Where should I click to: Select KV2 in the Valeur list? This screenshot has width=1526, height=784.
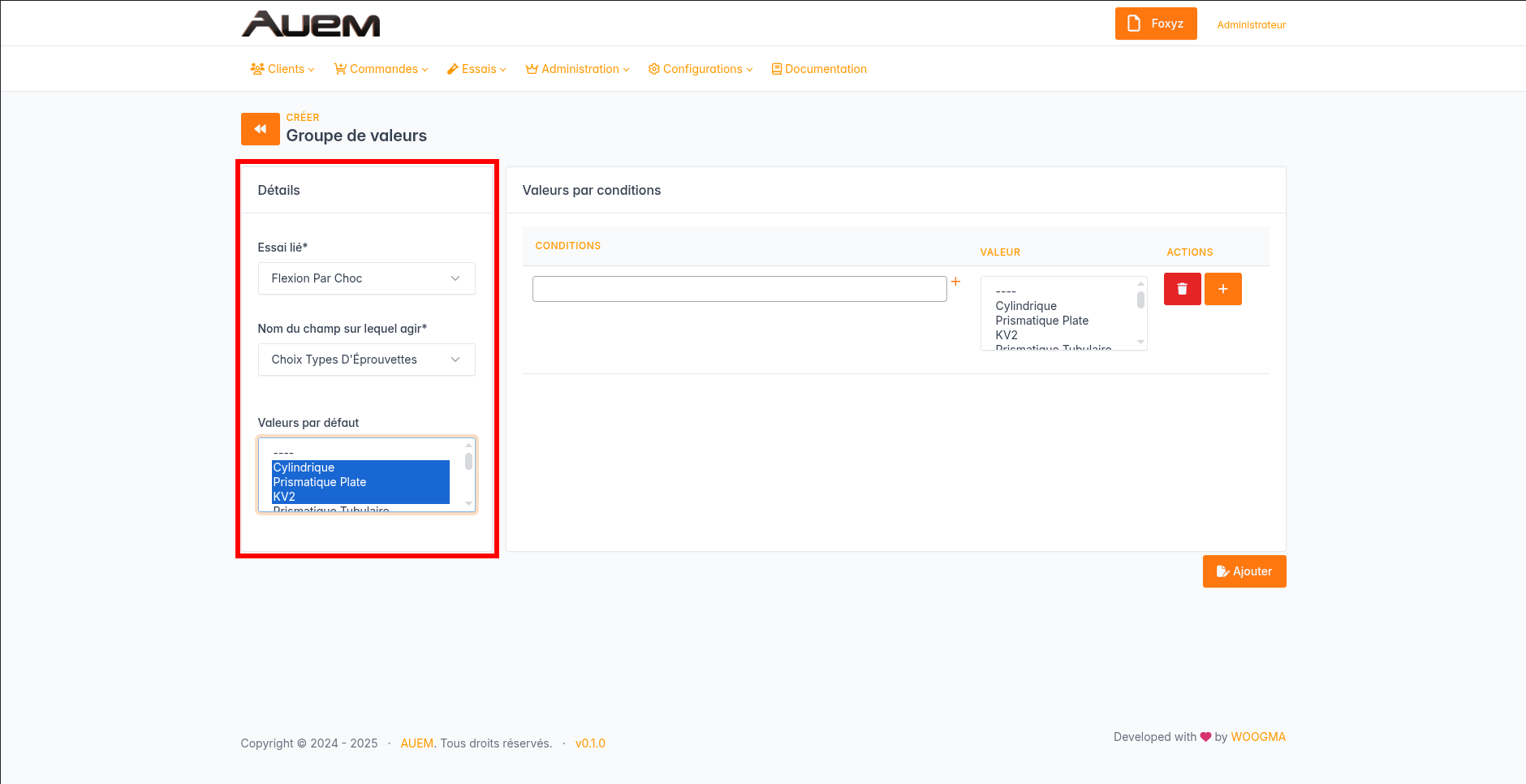point(1007,335)
